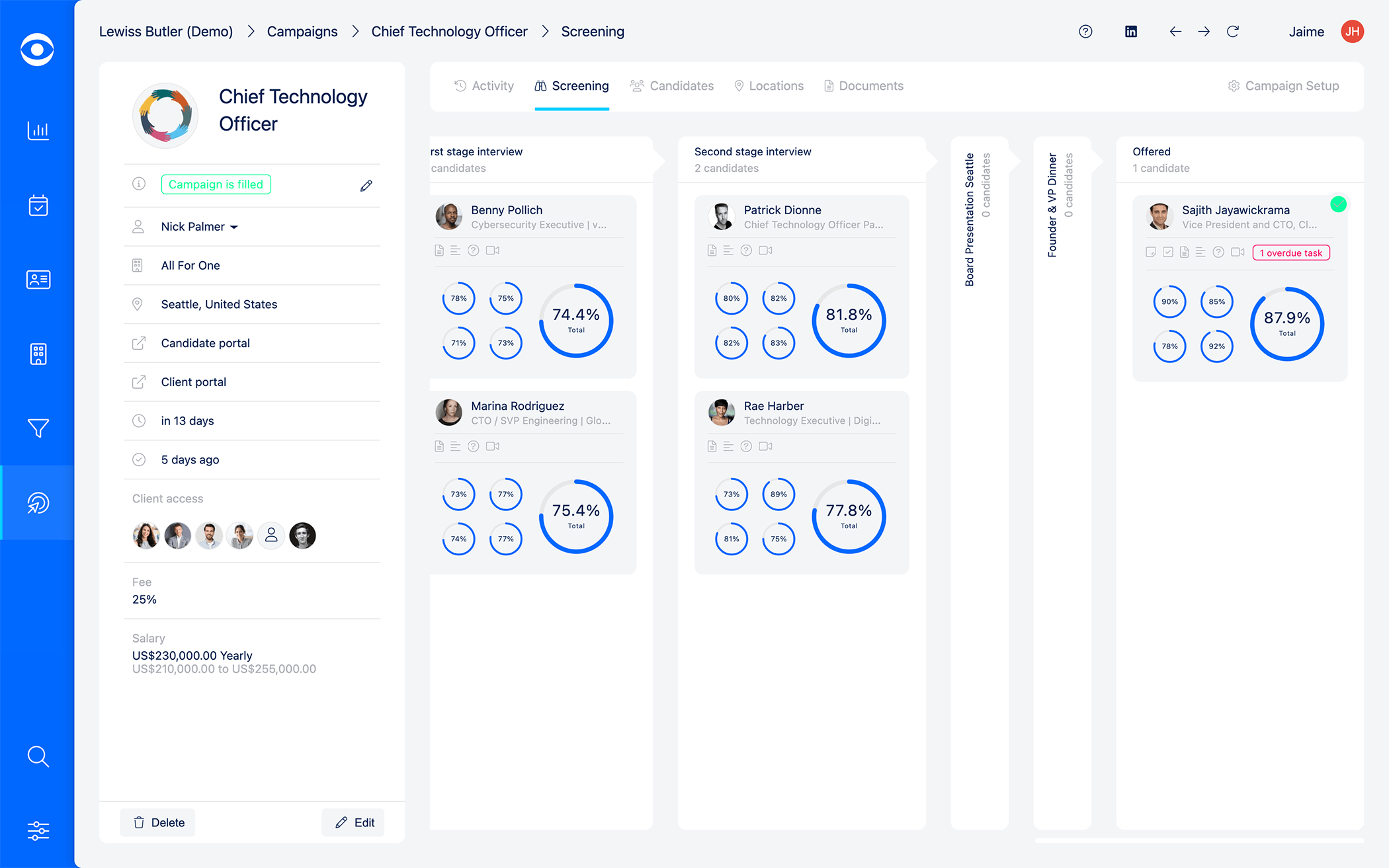The image size is (1389, 868).
Task: Open the Documents tab
Action: [x=863, y=85]
